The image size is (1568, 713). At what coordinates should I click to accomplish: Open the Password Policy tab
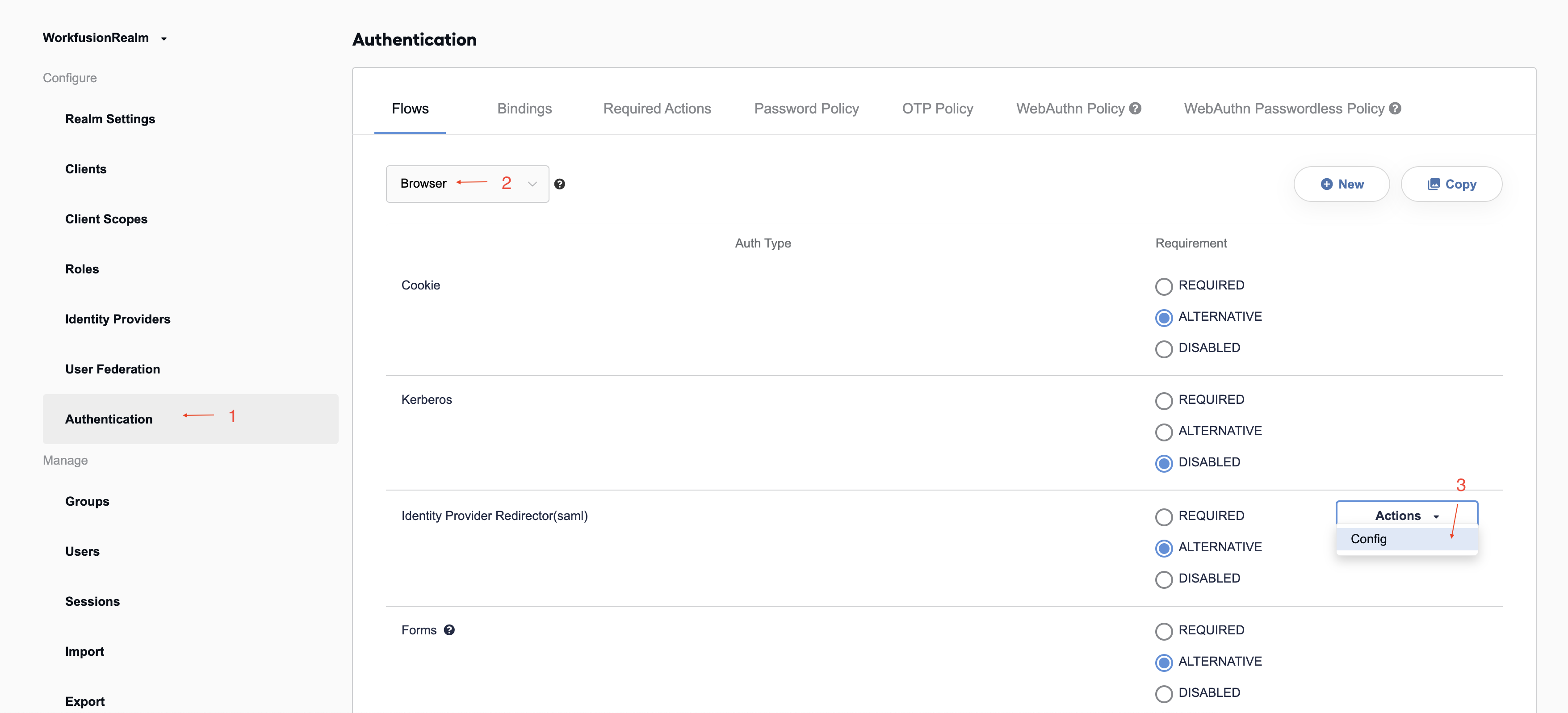[806, 109]
